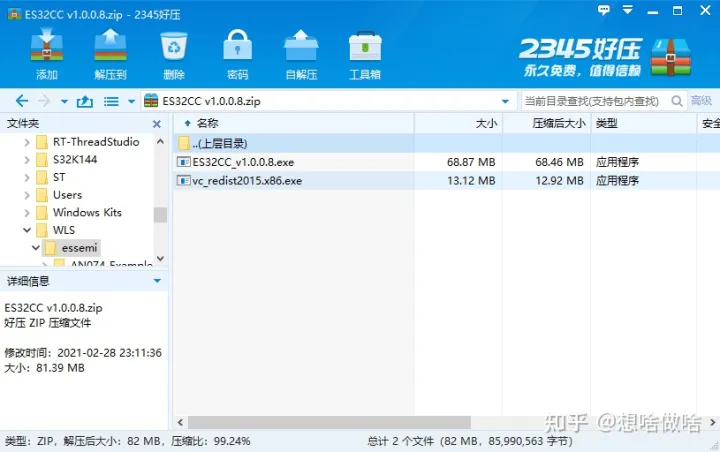Select the Windows Kits folder

pyautogui.click(x=87, y=212)
